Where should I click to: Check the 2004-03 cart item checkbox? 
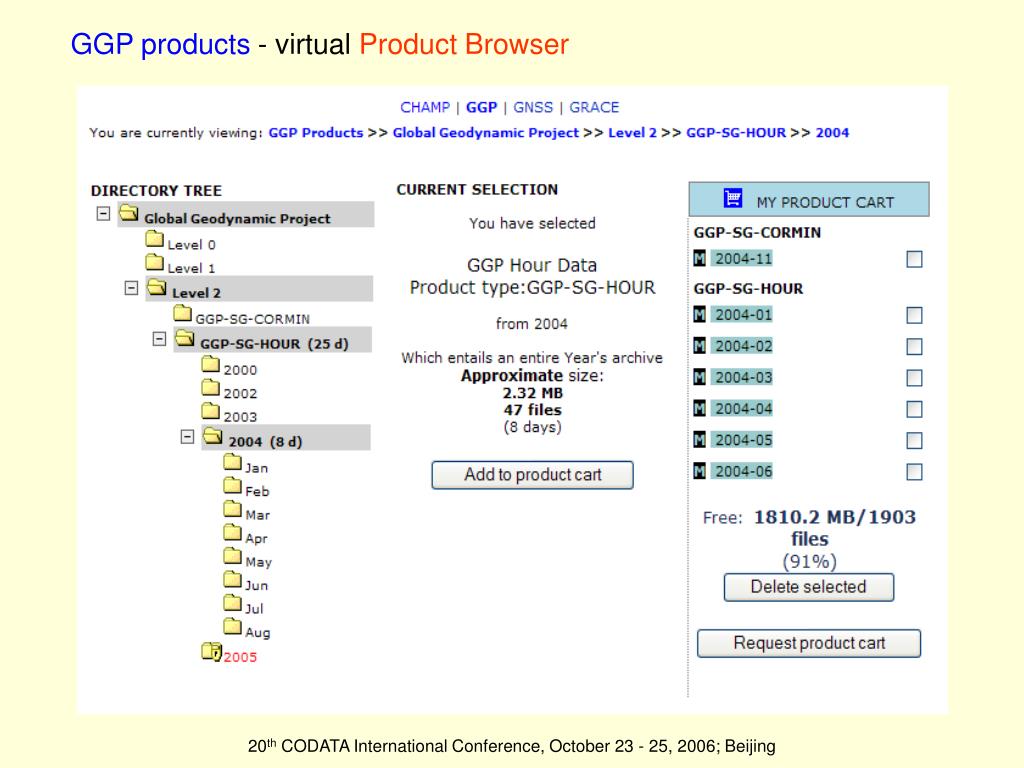tap(914, 378)
